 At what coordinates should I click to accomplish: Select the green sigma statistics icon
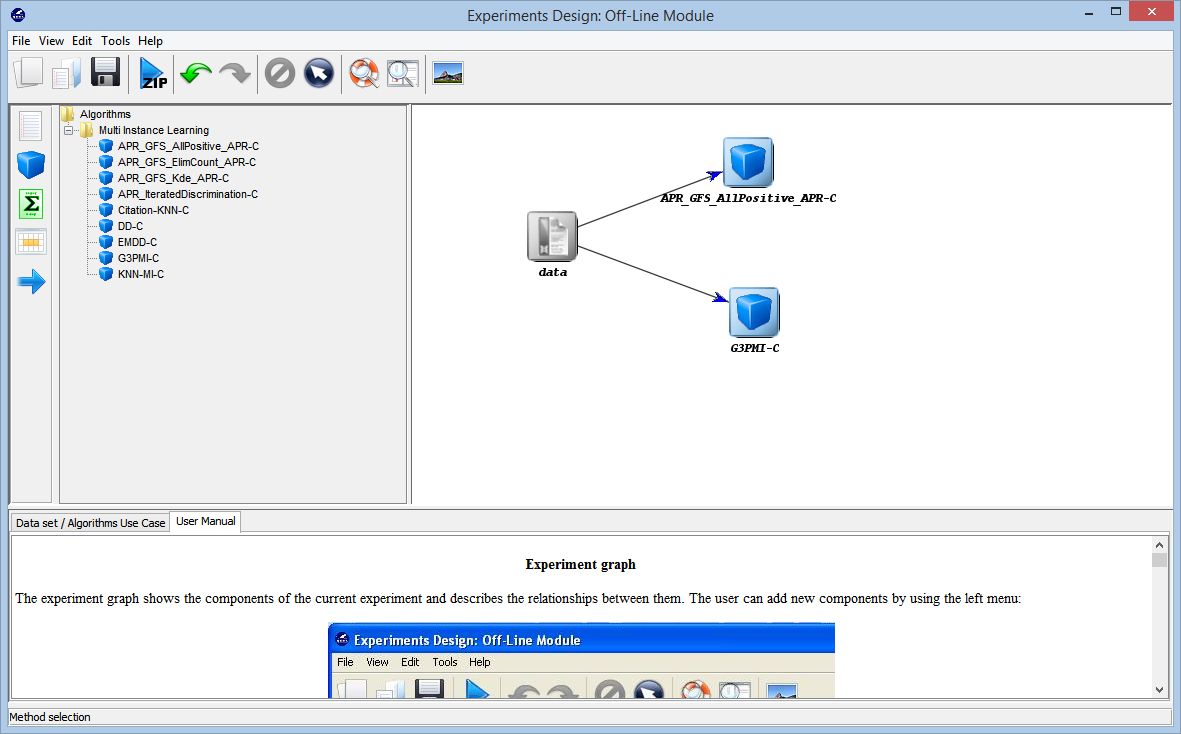click(x=31, y=204)
